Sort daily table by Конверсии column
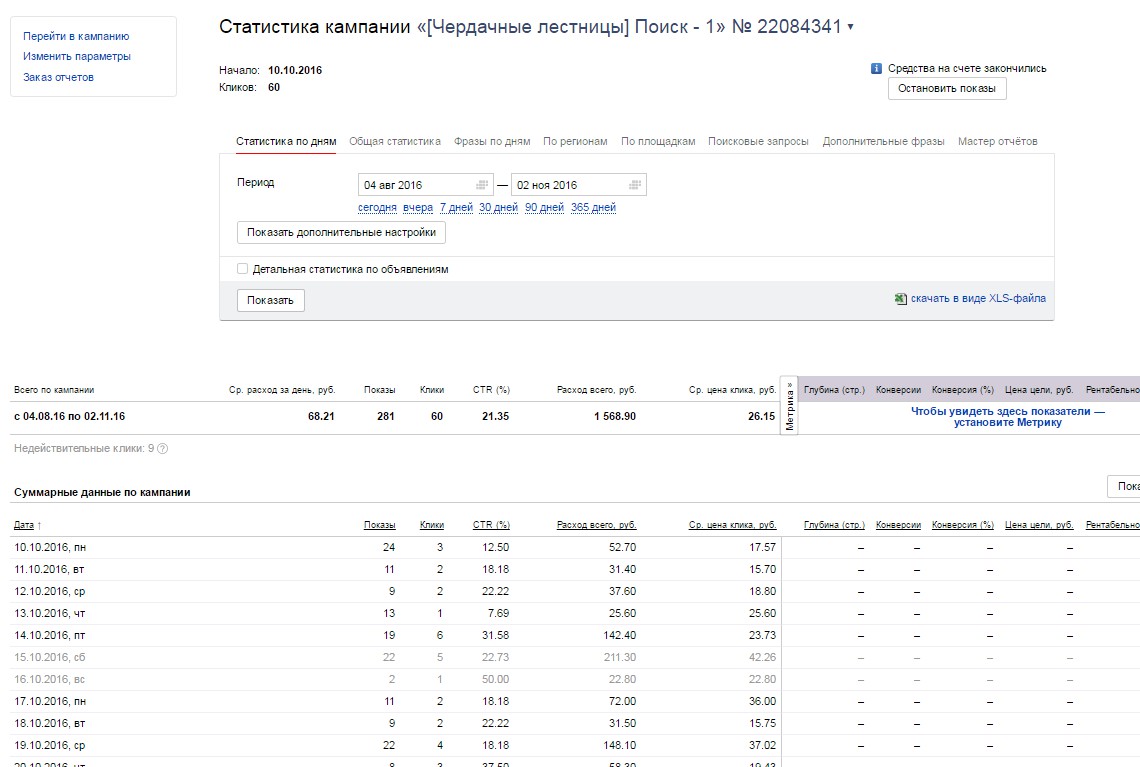This screenshot has width=1140, height=767. tap(899, 525)
